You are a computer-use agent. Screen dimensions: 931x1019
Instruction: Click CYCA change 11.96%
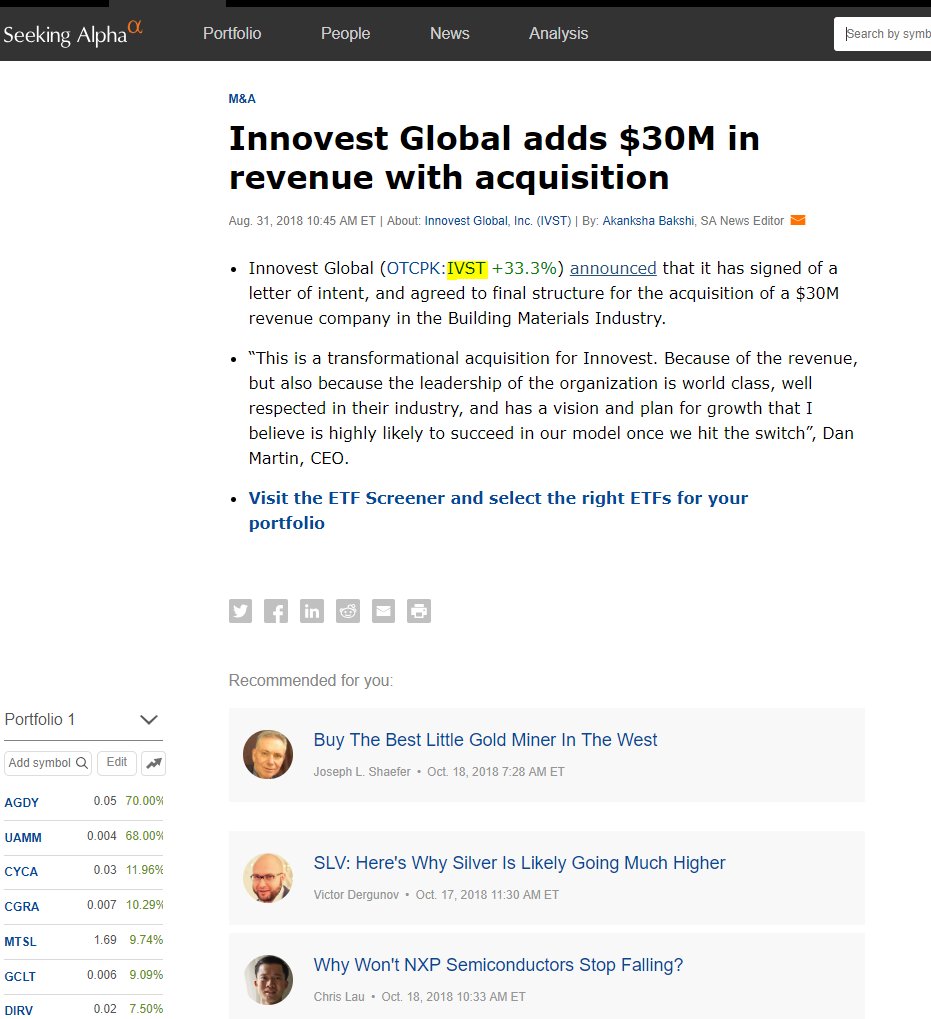coord(144,870)
